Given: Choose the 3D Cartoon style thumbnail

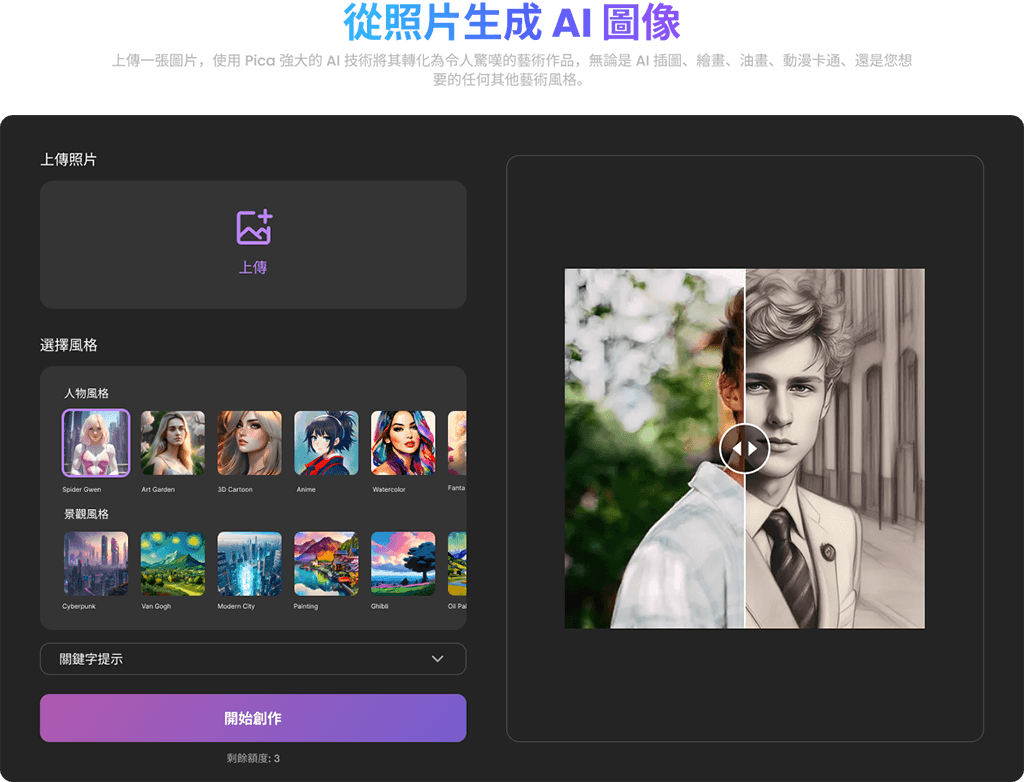Looking at the screenshot, I should tap(249, 443).
